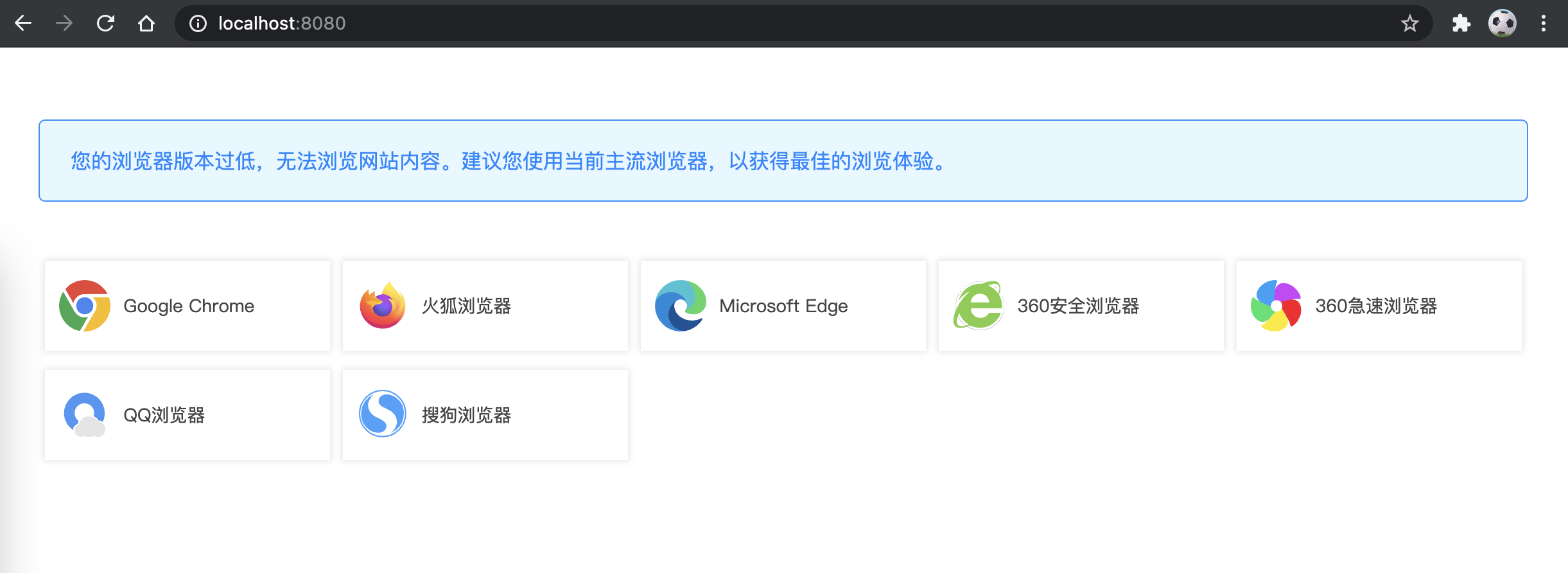1568x573 pixels.
Task: Click the browser forward arrow
Action: (x=64, y=24)
